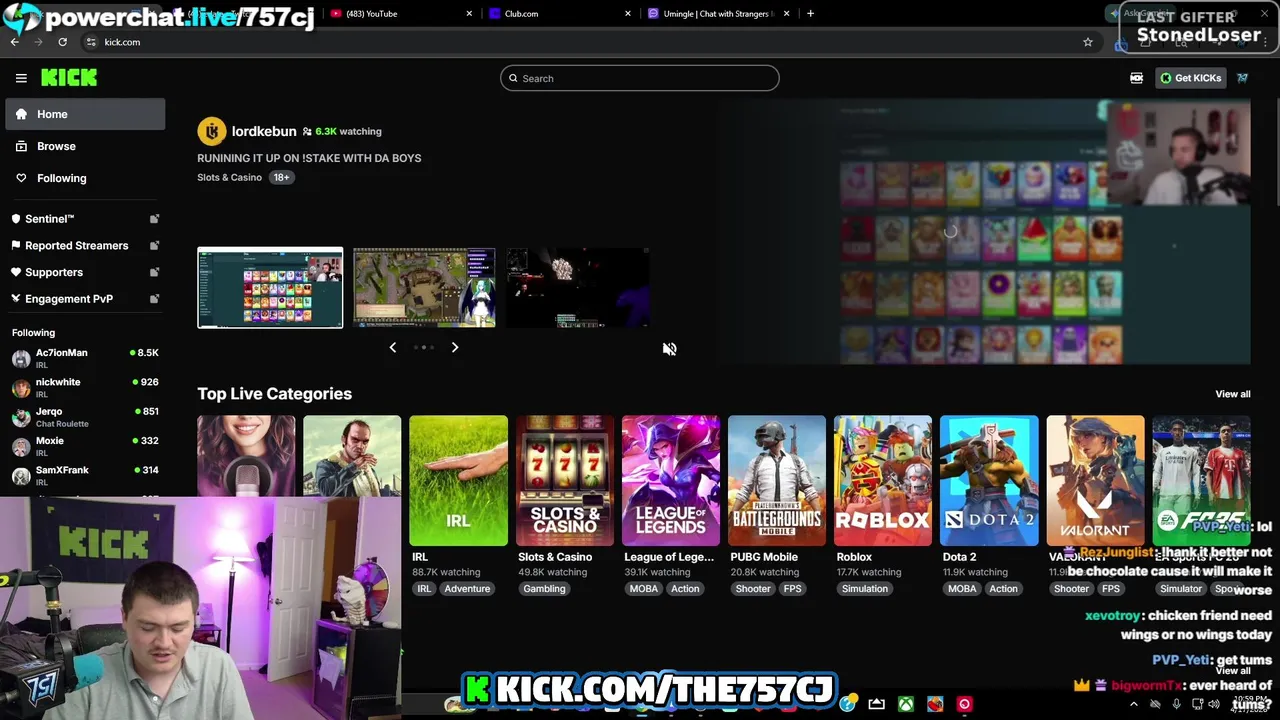Click the Simulation tag under Roblox
Viewport: 1280px width, 720px height.
click(x=864, y=589)
